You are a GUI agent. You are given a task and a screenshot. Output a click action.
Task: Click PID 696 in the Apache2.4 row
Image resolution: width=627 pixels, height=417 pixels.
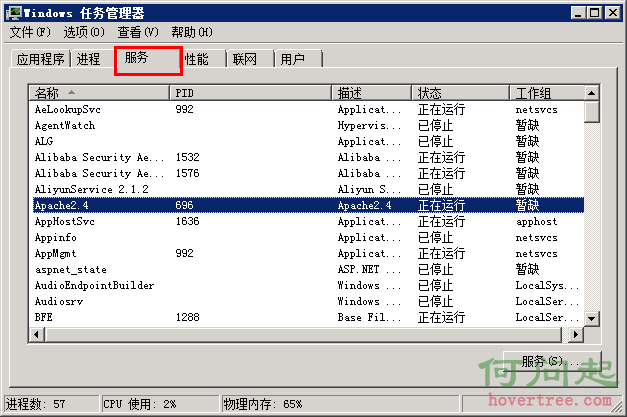(184, 205)
